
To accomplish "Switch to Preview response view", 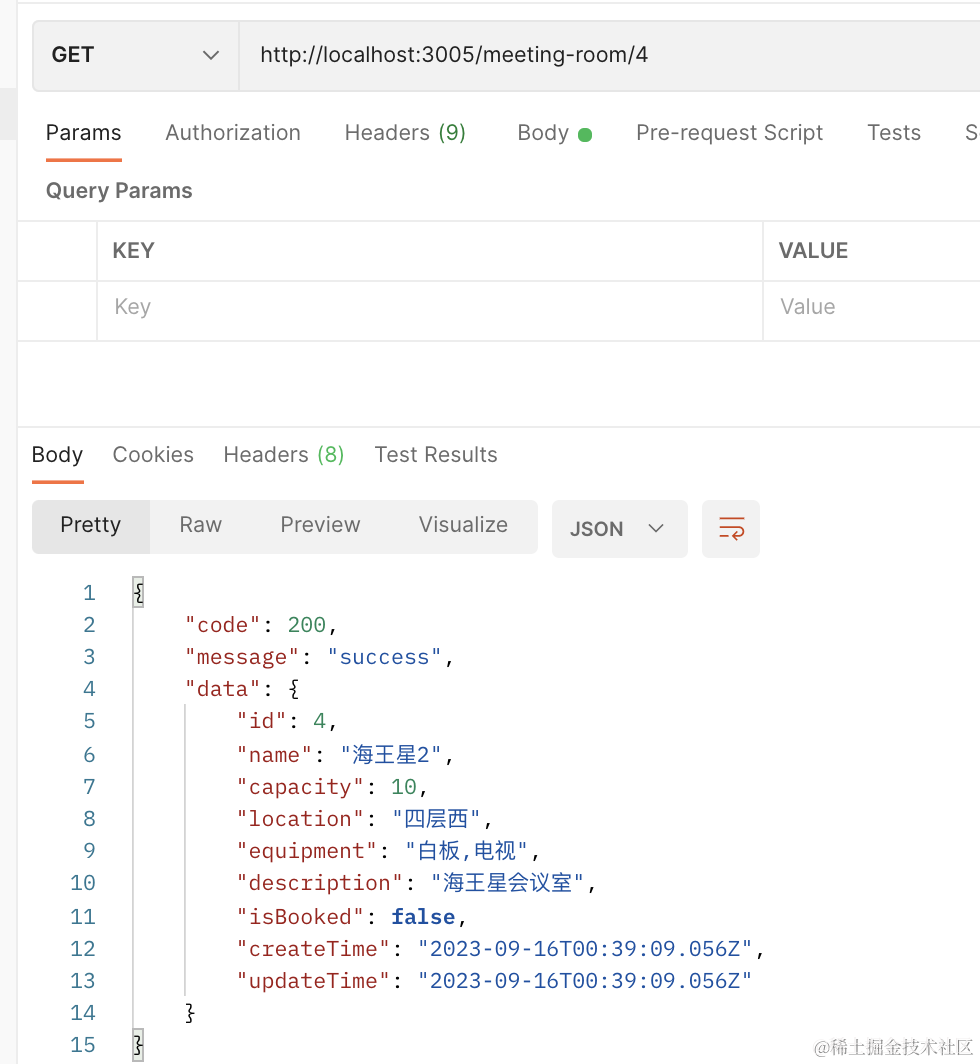I will pyautogui.click(x=320, y=525).
